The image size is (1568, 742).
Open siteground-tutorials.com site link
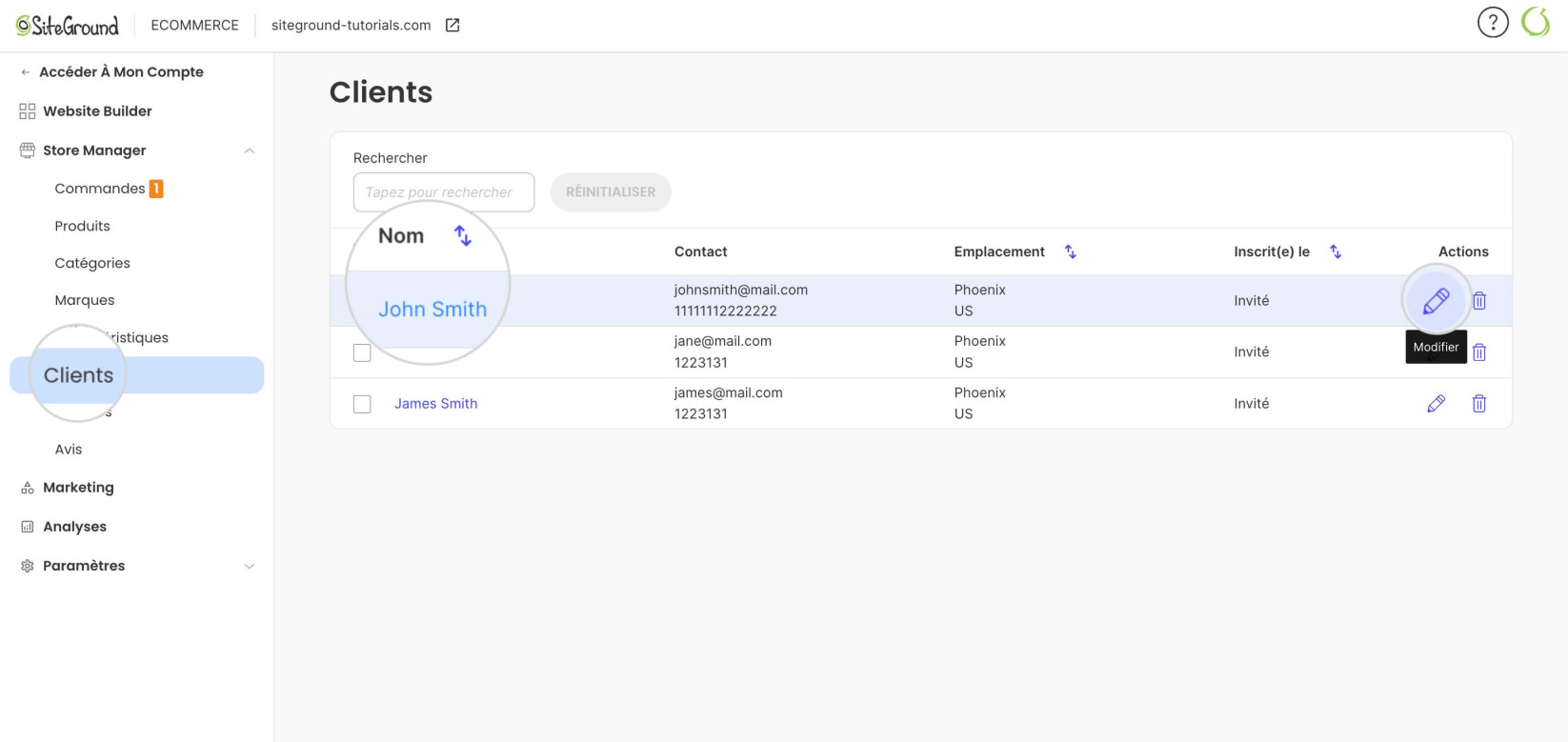pyautogui.click(x=352, y=26)
